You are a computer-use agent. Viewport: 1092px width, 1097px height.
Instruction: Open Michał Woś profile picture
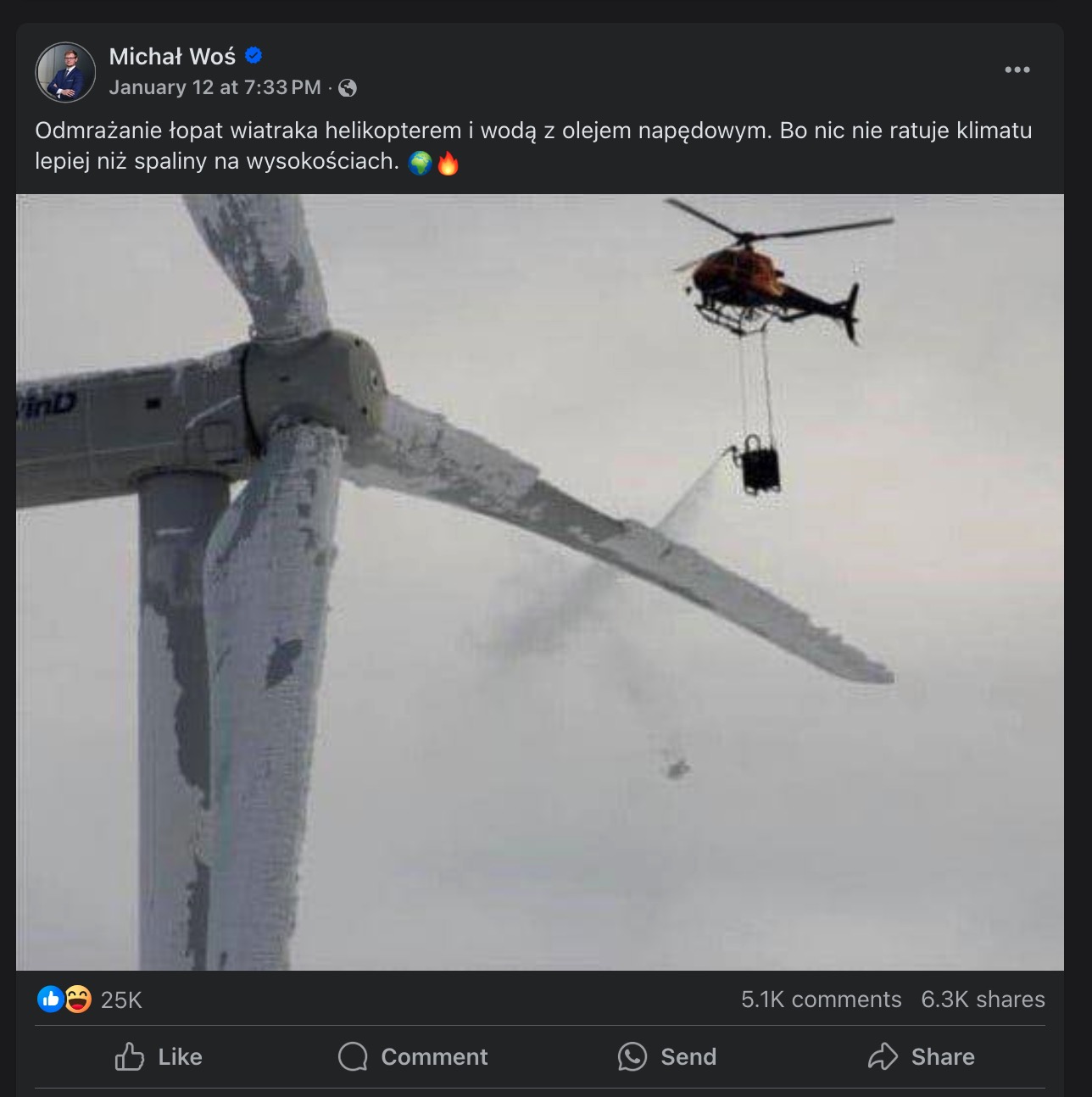pos(65,72)
